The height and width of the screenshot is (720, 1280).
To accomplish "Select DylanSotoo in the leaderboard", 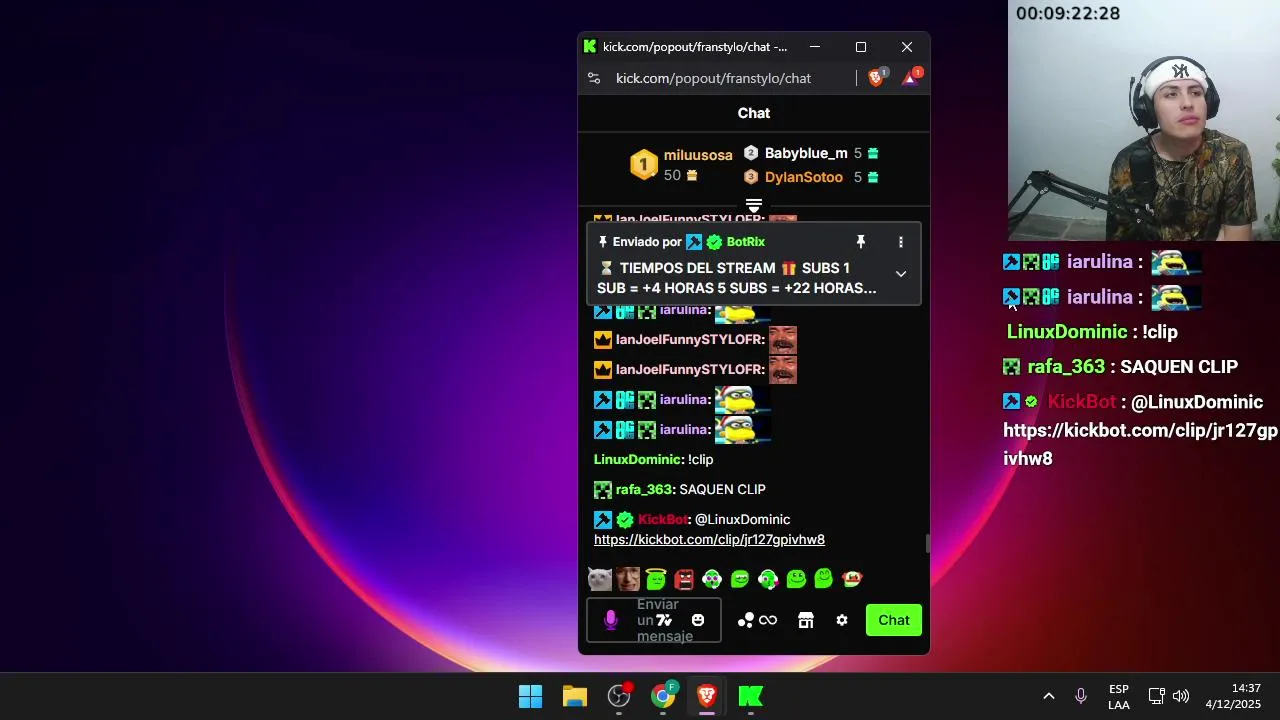I will point(804,177).
